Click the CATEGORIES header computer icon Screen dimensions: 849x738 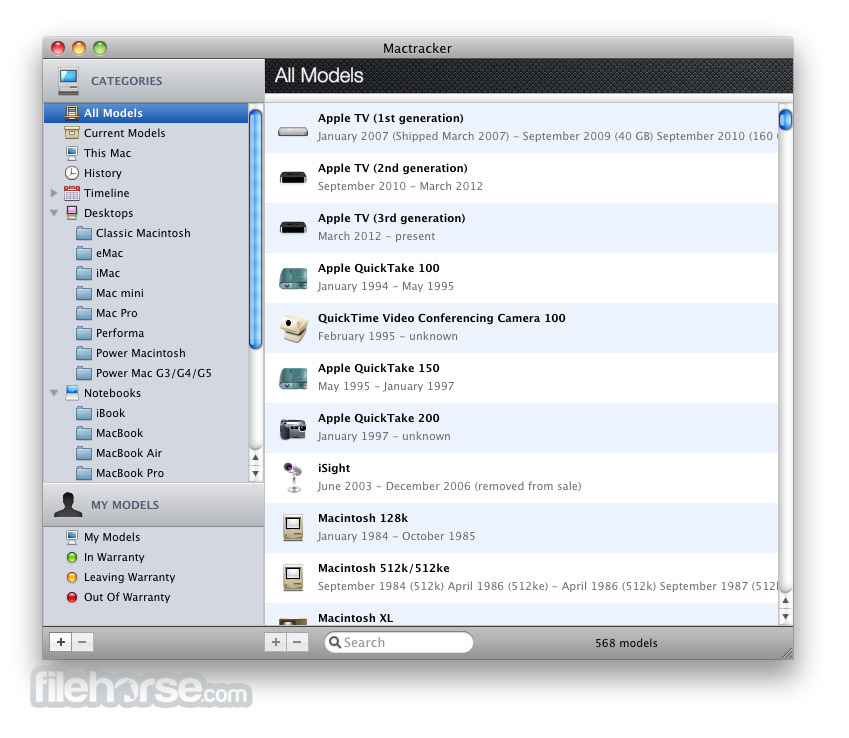point(69,81)
